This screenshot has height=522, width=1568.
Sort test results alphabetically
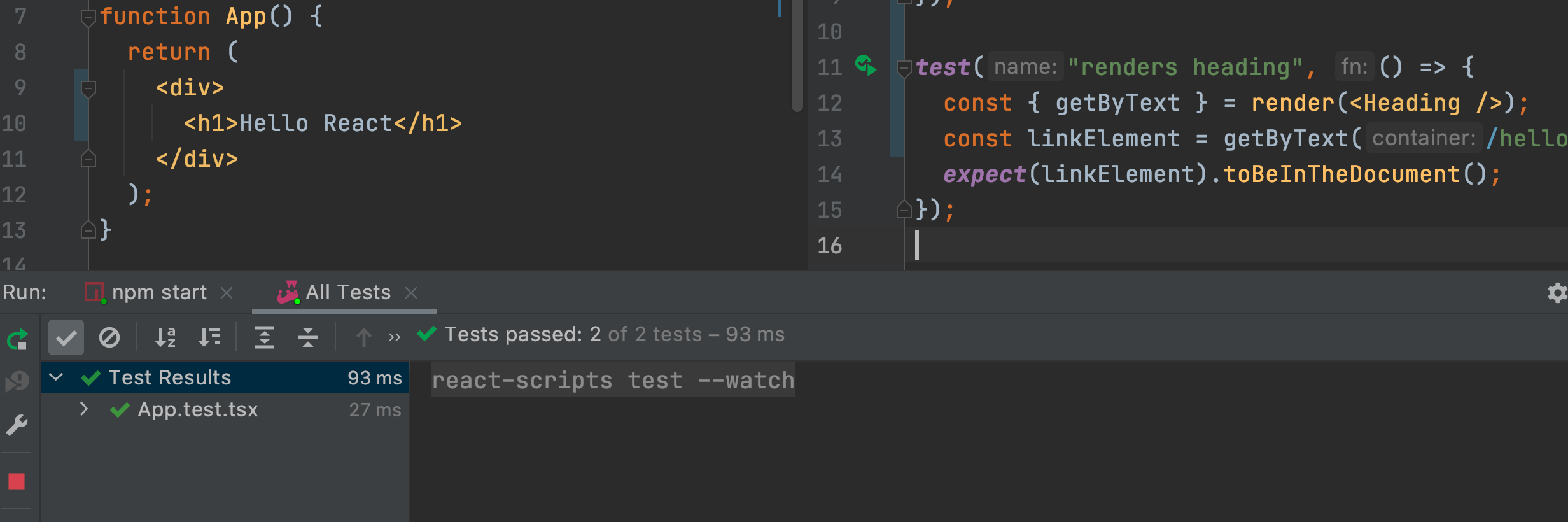[x=165, y=337]
